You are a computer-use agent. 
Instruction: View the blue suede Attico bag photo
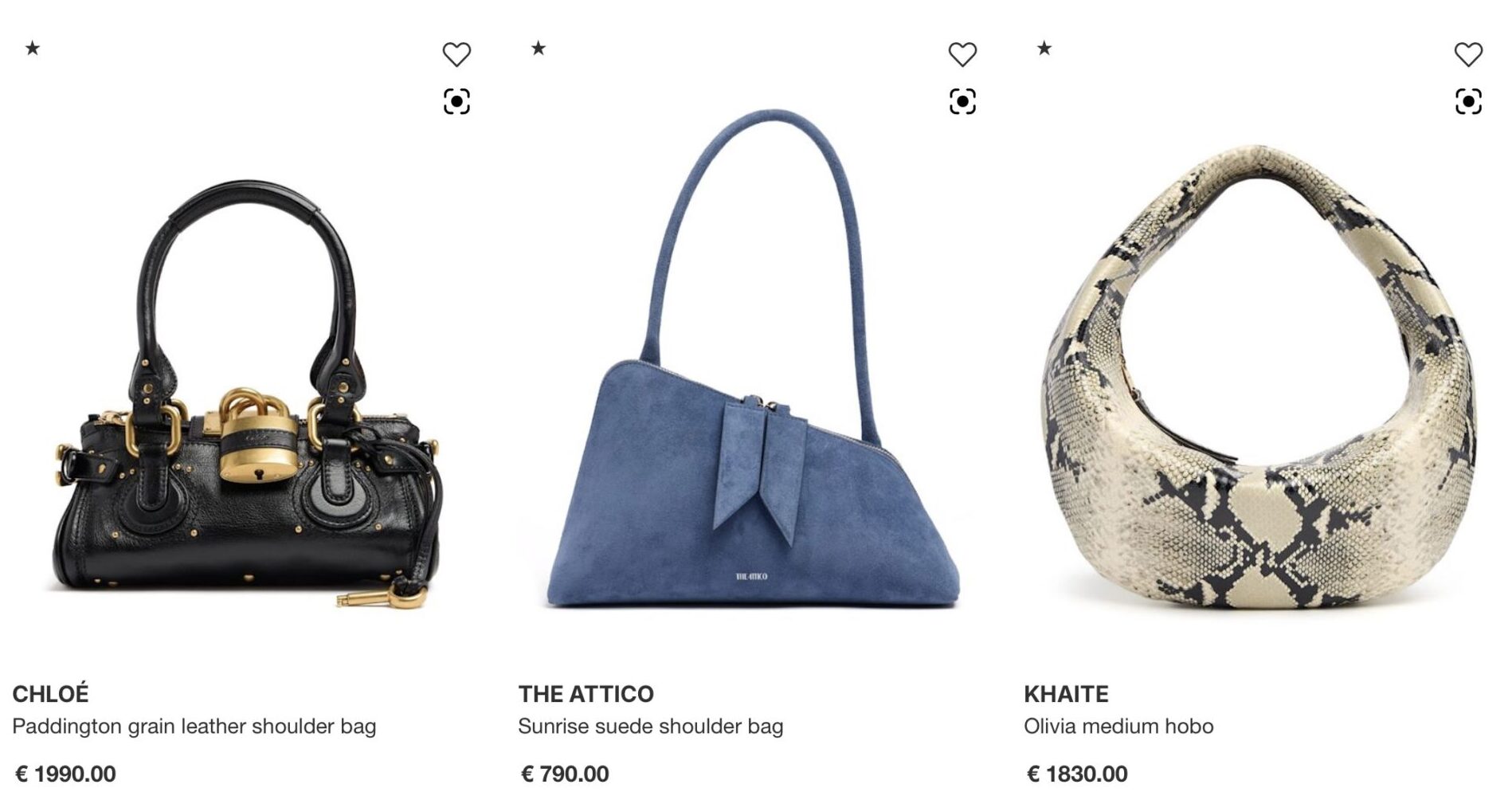coord(754,359)
